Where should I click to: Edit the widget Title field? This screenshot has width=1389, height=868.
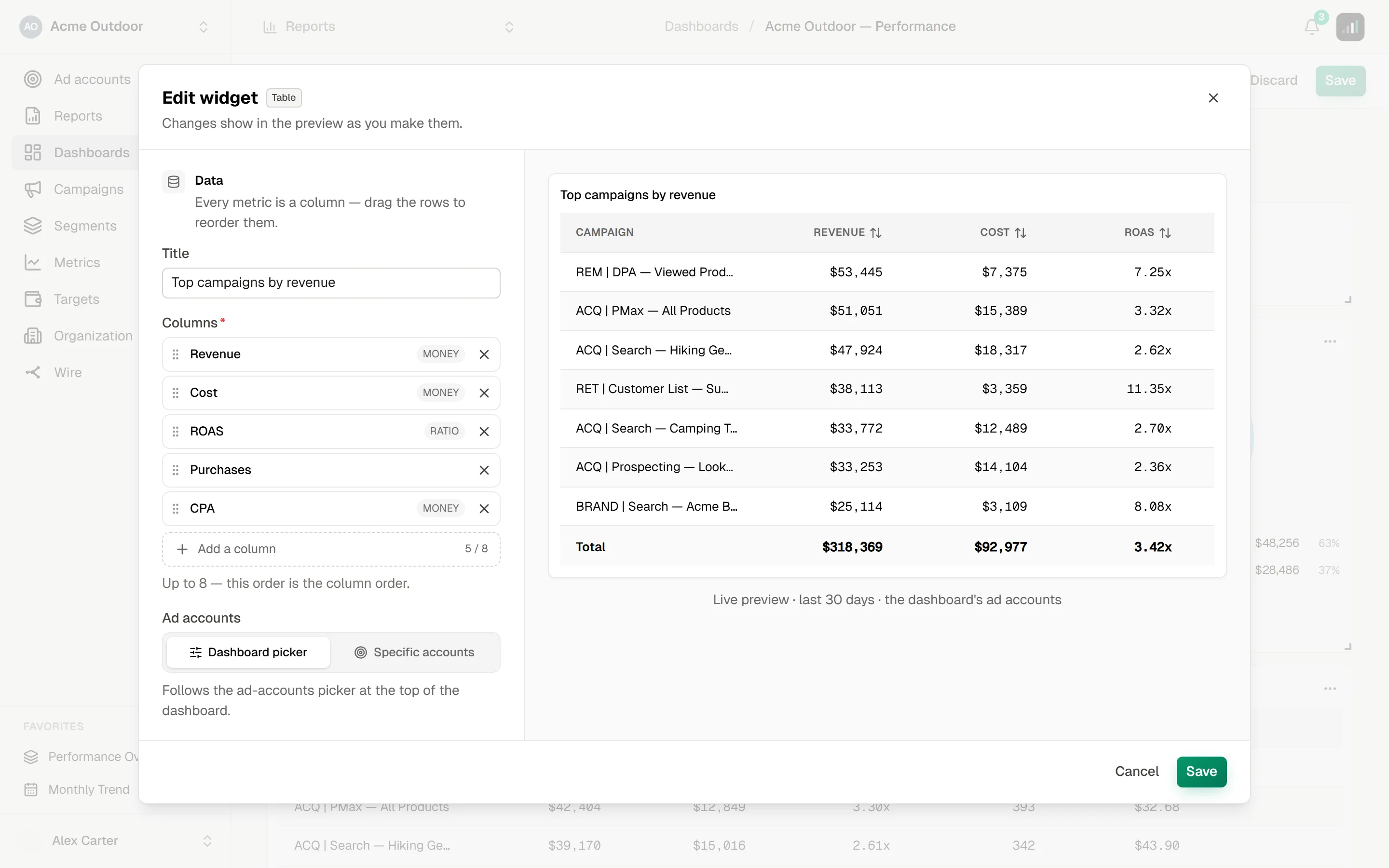[331, 283]
